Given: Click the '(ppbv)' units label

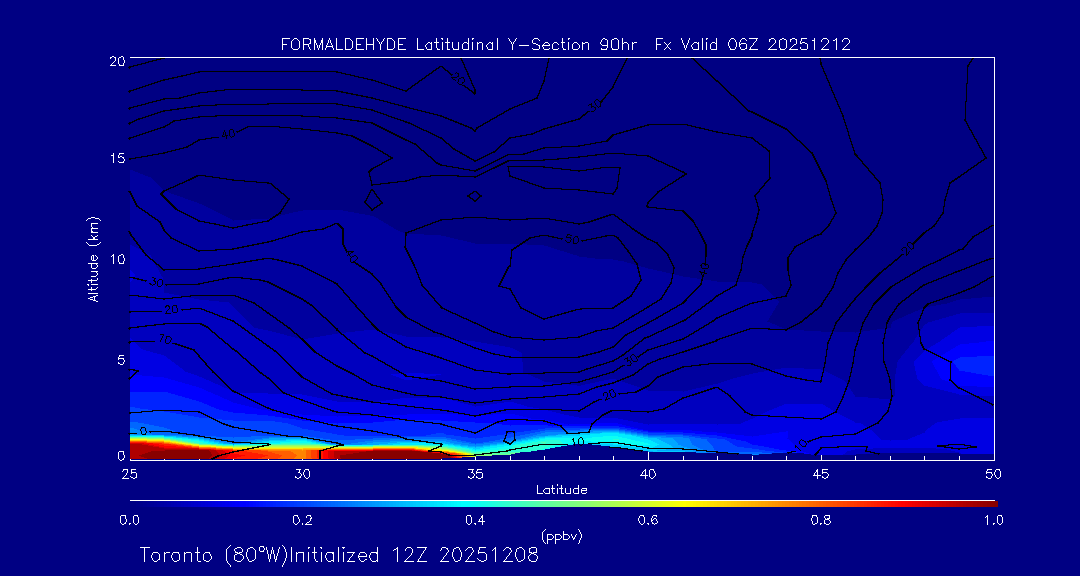Looking at the screenshot, I should click(562, 536).
